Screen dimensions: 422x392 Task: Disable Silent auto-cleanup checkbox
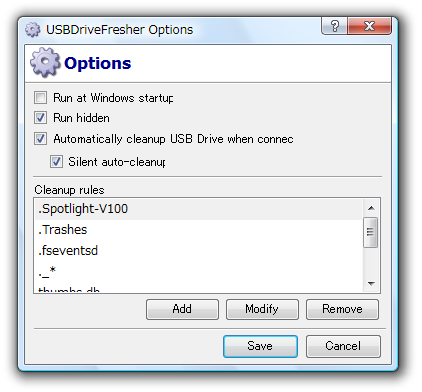[56, 162]
